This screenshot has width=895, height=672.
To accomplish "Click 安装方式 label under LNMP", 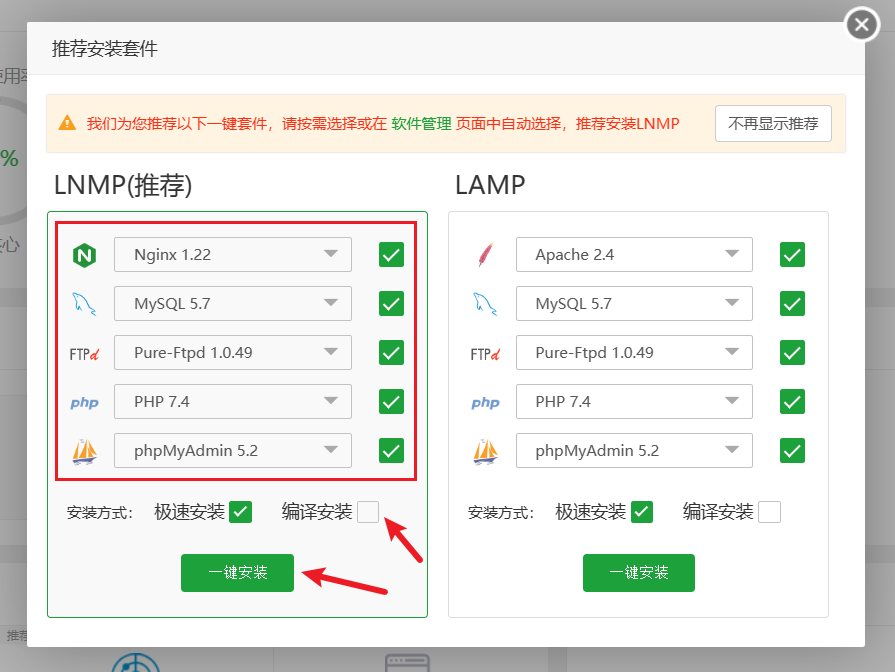I will coord(100,513).
